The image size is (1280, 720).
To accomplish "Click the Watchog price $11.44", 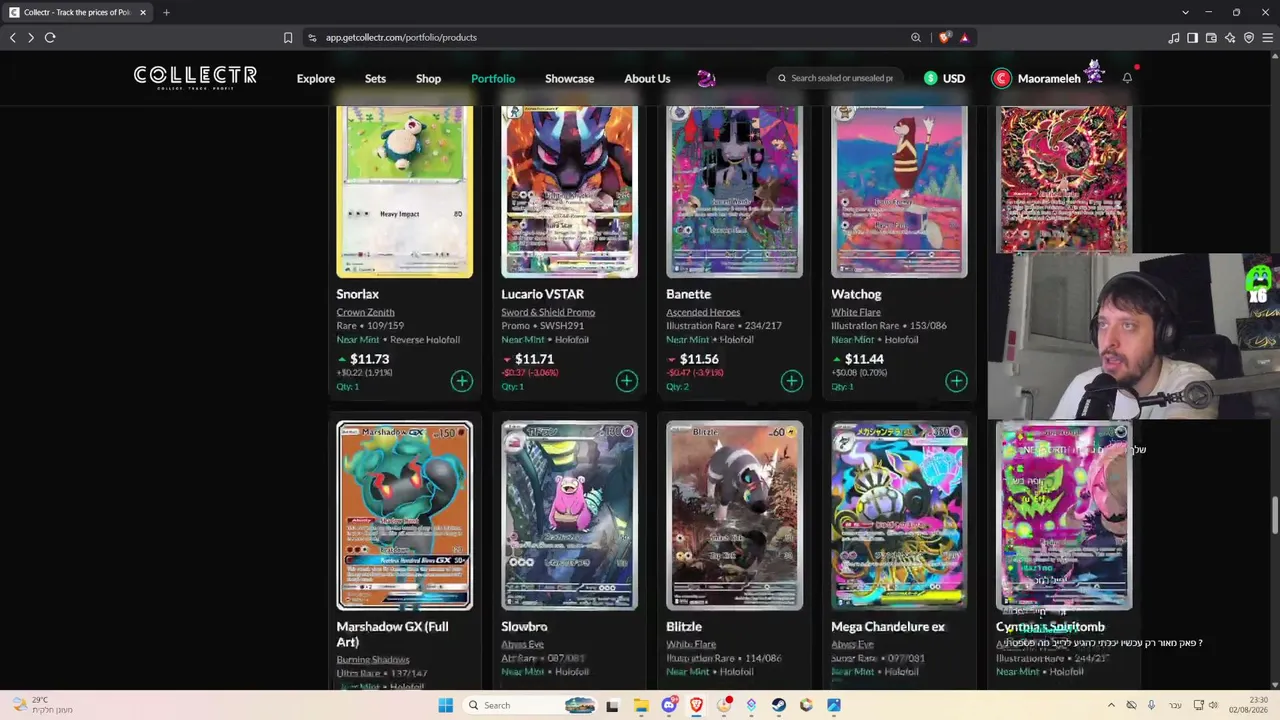I will (x=864, y=359).
